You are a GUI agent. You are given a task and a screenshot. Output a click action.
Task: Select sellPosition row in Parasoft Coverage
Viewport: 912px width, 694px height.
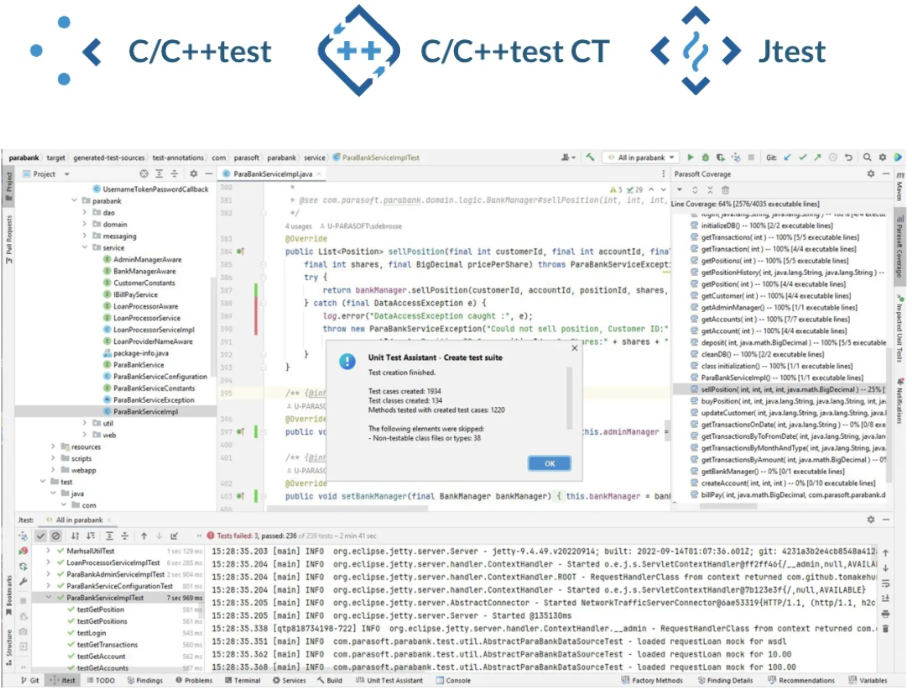(779, 389)
